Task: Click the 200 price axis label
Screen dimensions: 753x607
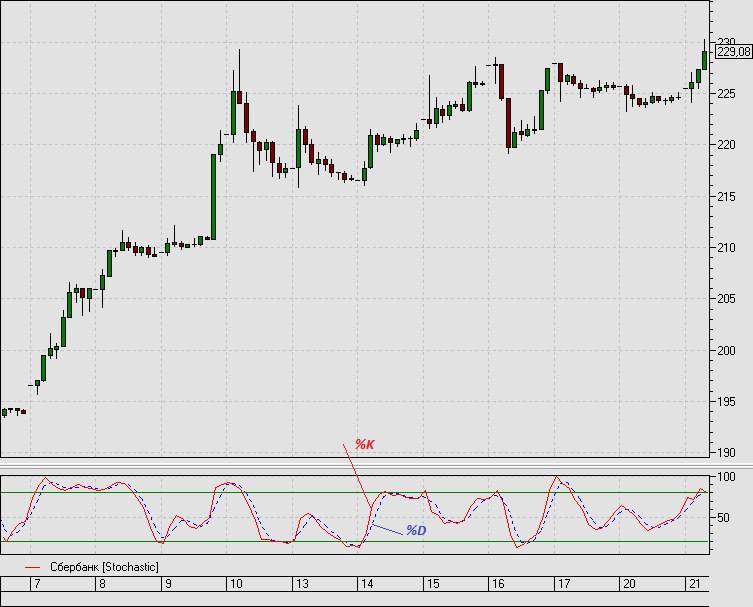Action: point(726,351)
